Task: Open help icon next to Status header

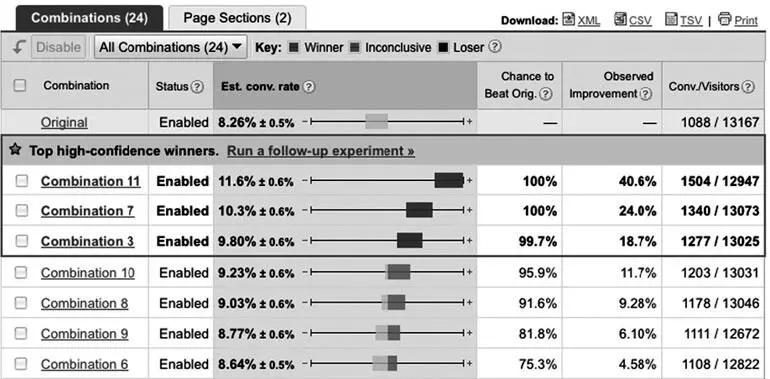Action: (197, 87)
